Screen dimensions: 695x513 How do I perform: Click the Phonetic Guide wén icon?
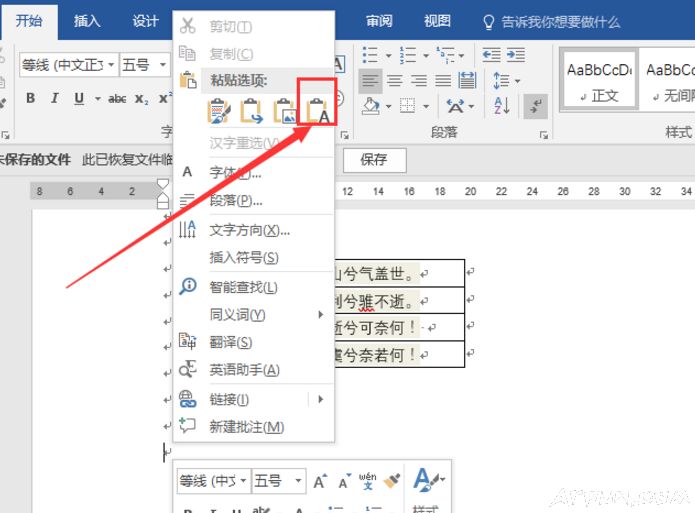point(367,481)
